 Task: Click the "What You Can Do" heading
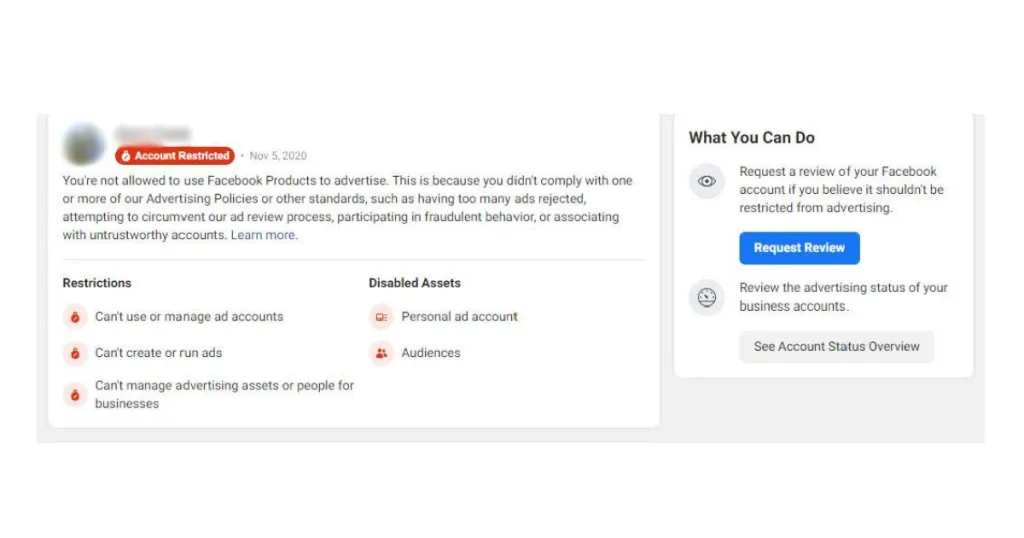click(752, 138)
